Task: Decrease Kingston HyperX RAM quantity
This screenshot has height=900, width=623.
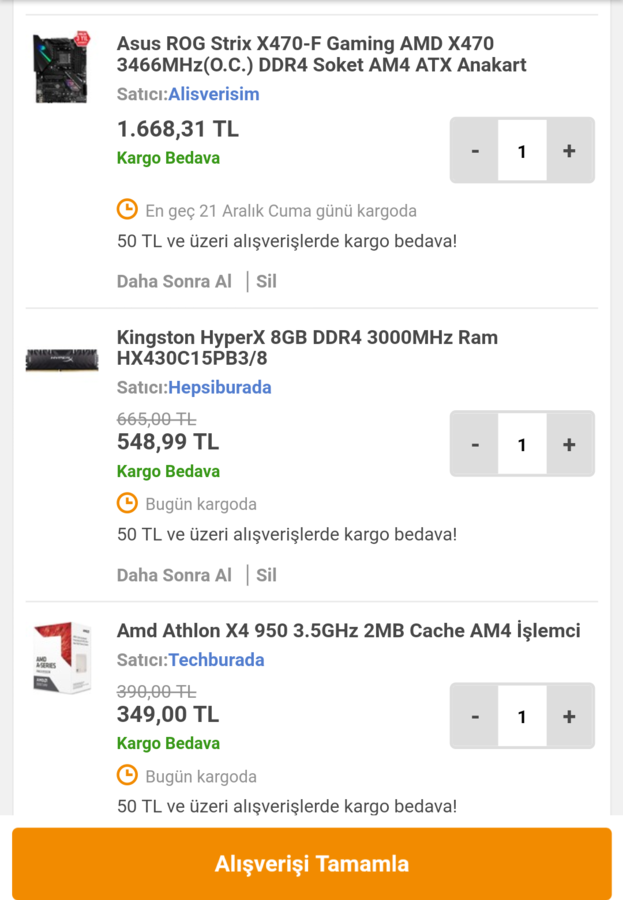Action: pos(475,445)
